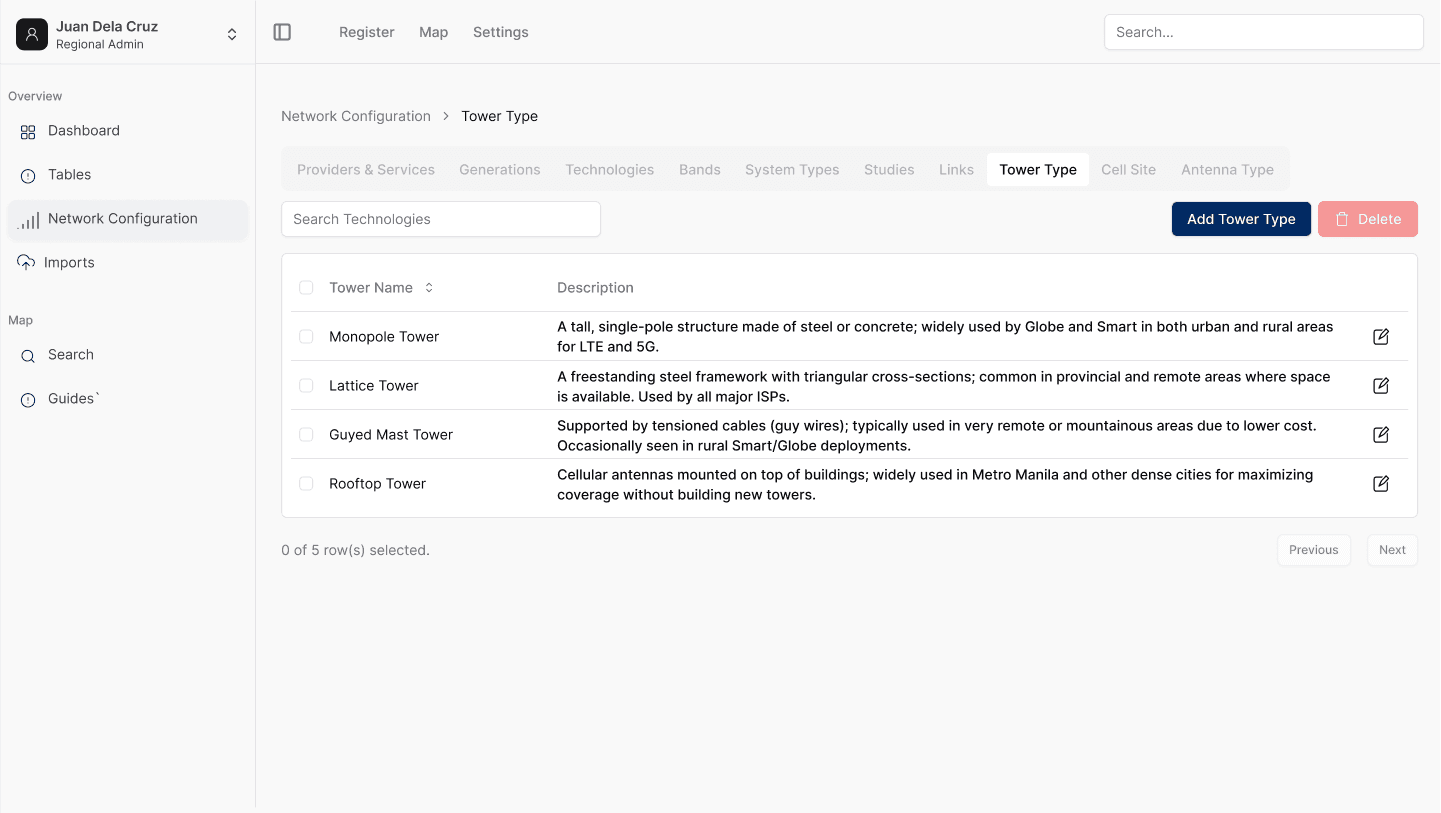The height and width of the screenshot is (813, 1441).
Task: Click the Dashboard grid icon
Action: (x=28, y=131)
